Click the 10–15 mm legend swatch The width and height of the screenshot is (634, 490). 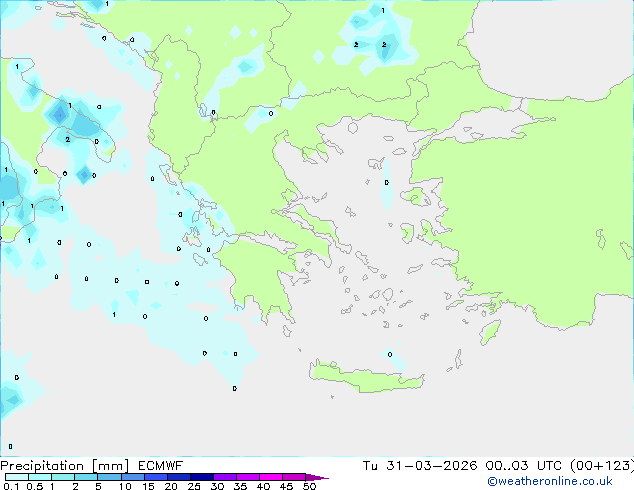tap(132, 477)
